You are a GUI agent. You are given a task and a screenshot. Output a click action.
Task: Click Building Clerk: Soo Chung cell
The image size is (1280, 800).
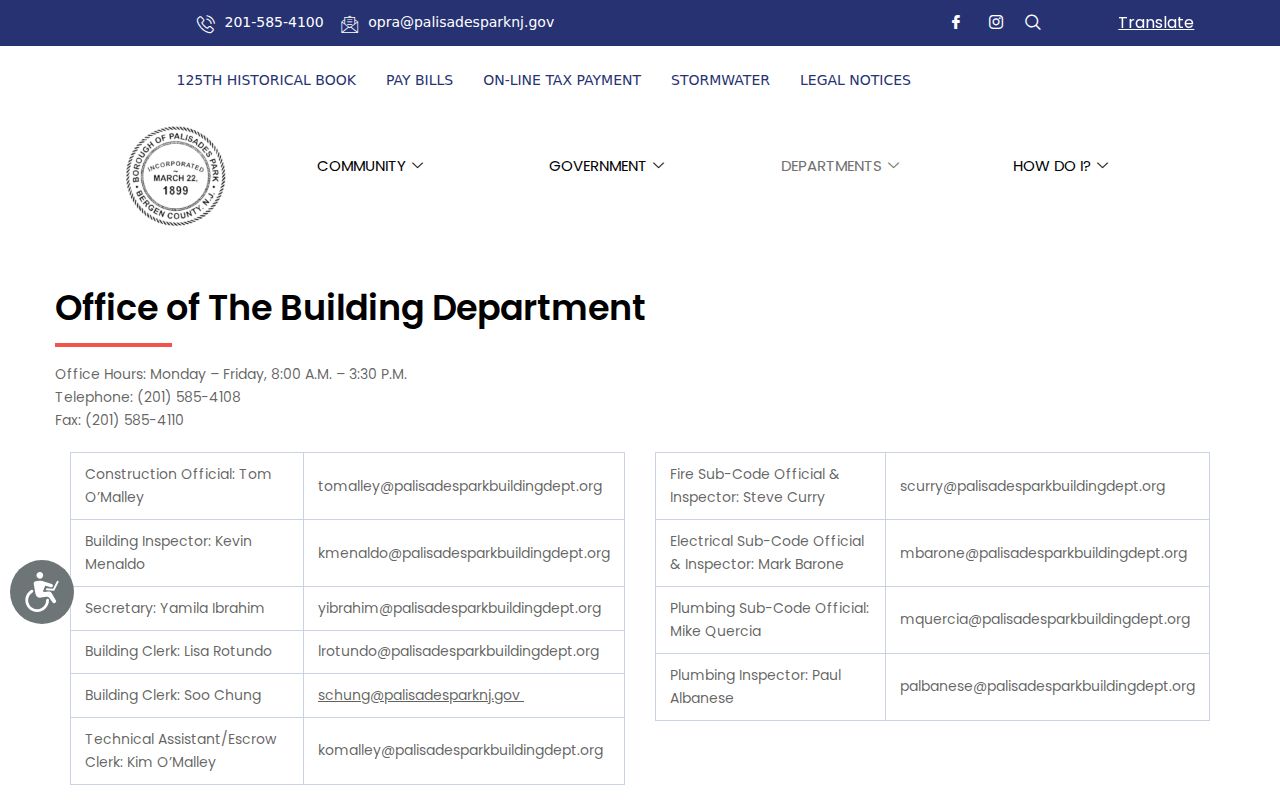tap(187, 695)
